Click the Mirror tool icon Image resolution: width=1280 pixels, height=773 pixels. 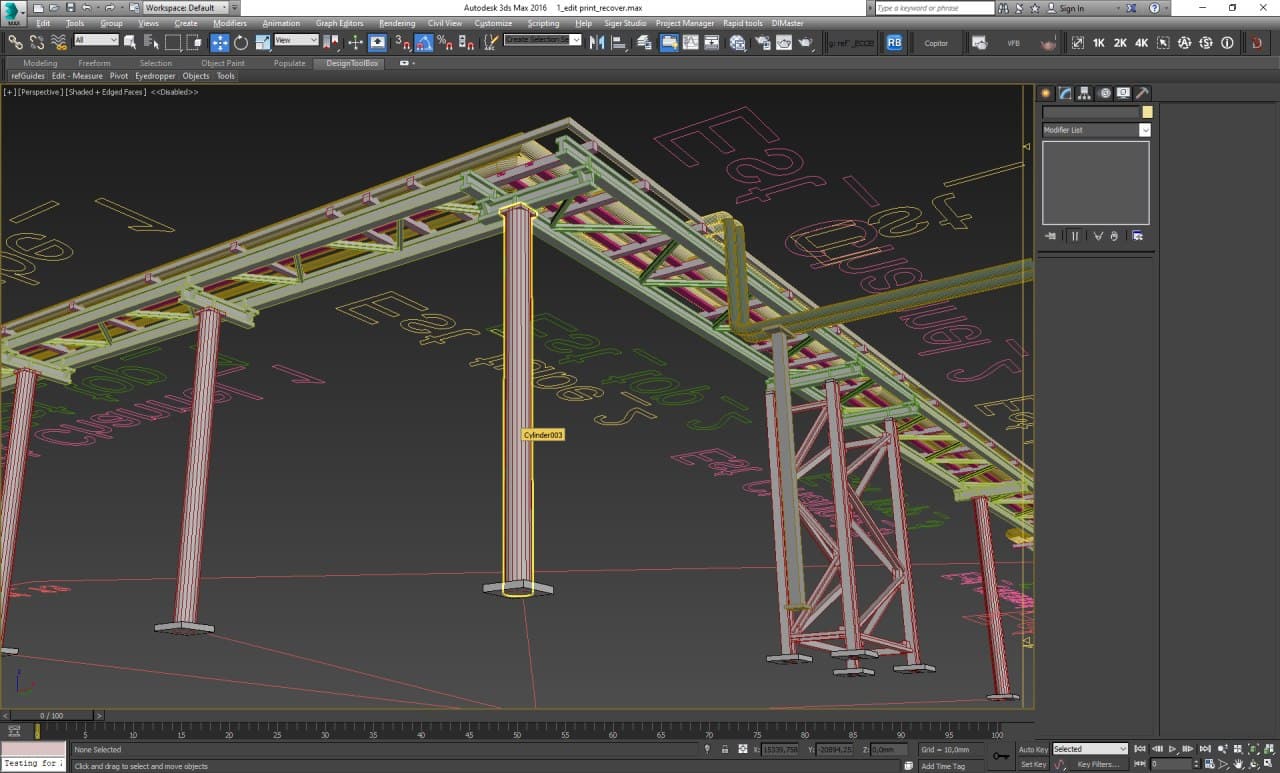pyautogui.click(x=597, y=42)
